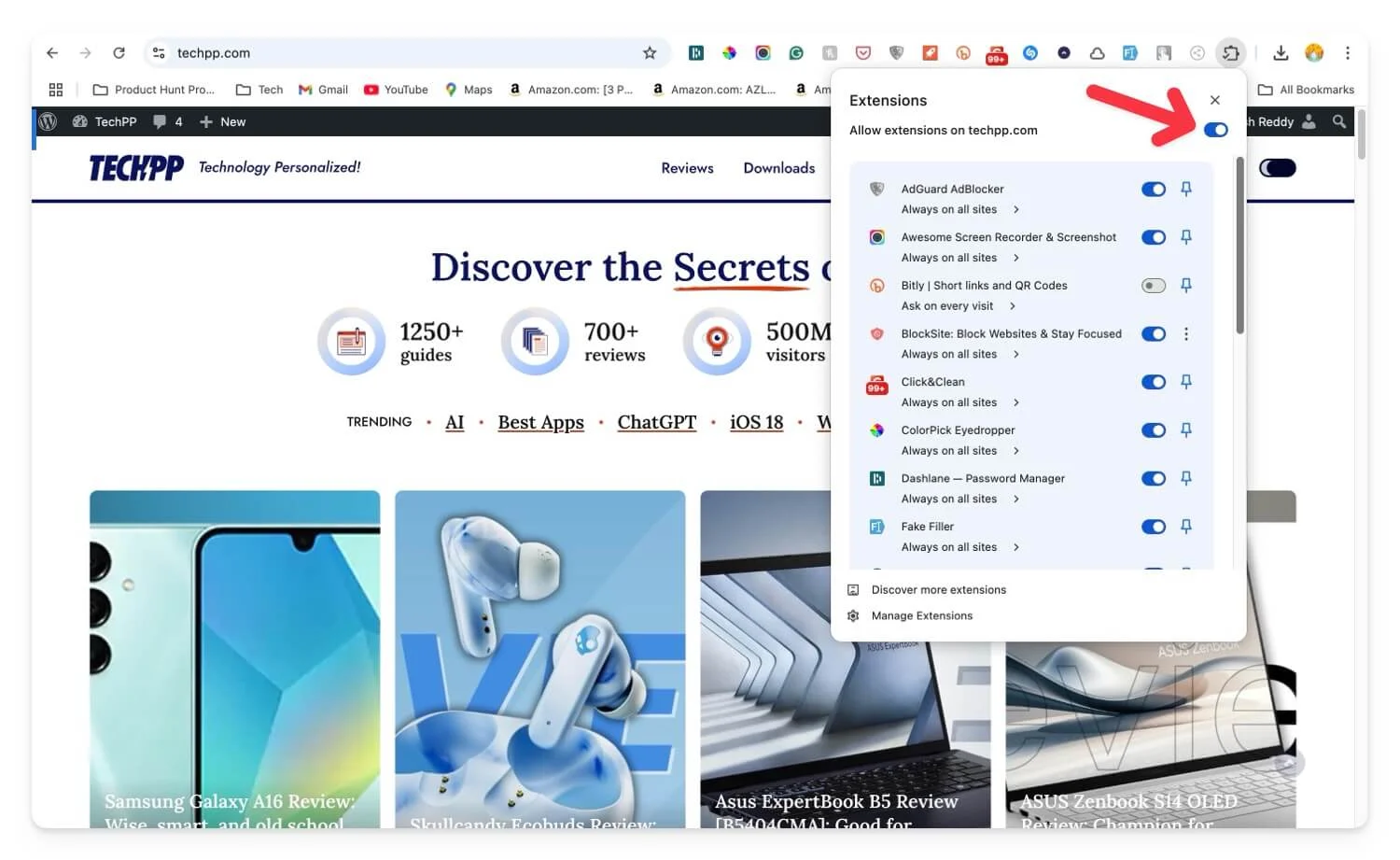The height and width of the screenshot is (860, 1400).
Task: Expand Awesome Screen Recorder site access chevron
Action: [1016, 258]
